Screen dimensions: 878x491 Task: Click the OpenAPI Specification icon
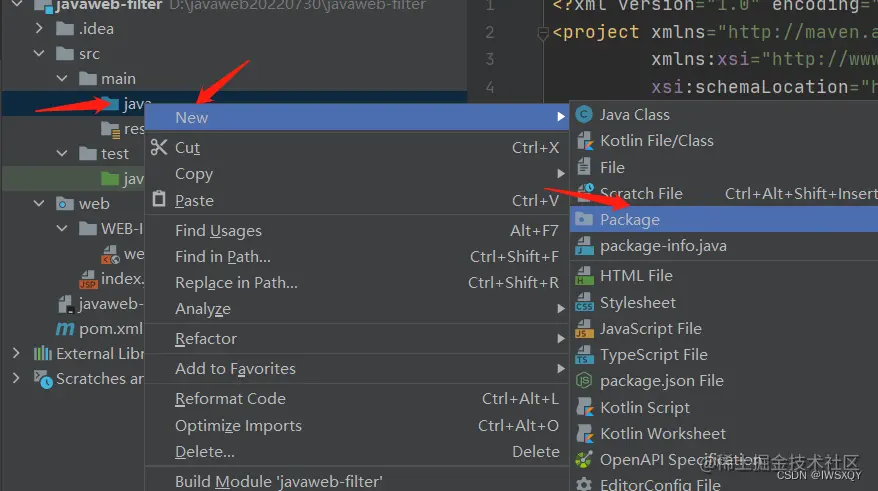[583, 460]
